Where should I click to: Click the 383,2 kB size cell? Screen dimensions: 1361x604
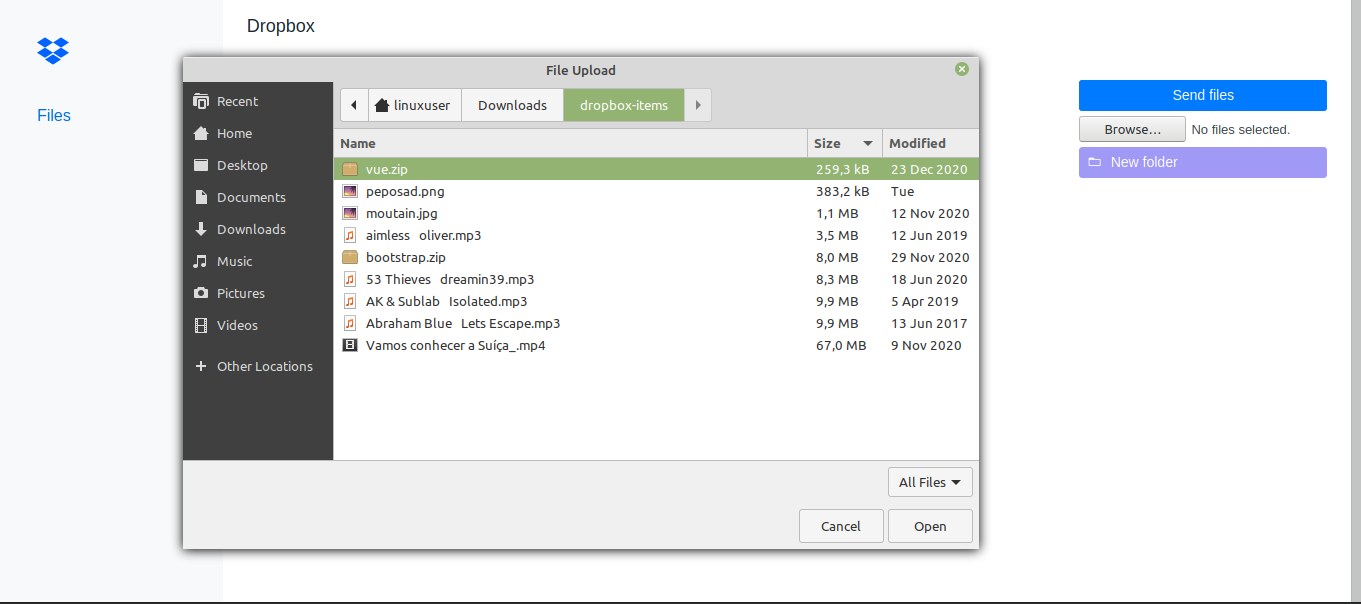(x=842, y=191)
